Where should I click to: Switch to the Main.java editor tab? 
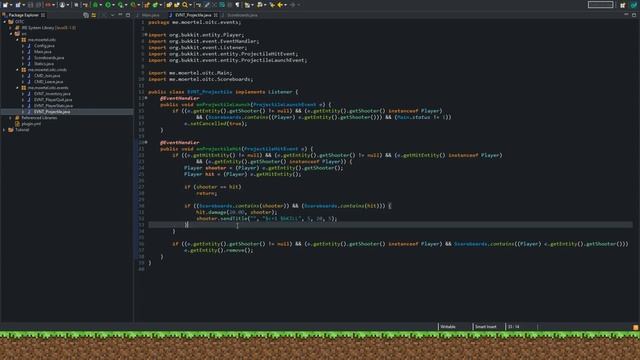point(150,15)
